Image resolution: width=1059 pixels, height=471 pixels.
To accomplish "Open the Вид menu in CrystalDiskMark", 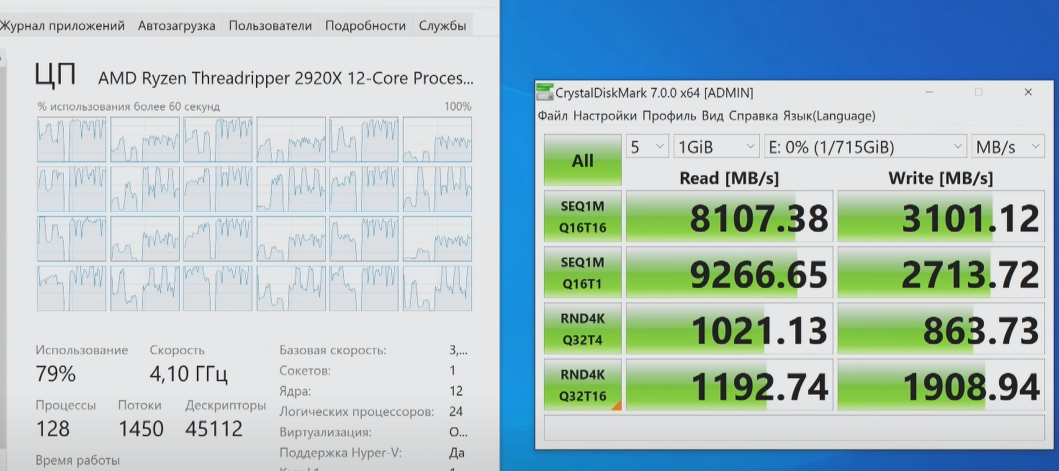I will [713, 116].
